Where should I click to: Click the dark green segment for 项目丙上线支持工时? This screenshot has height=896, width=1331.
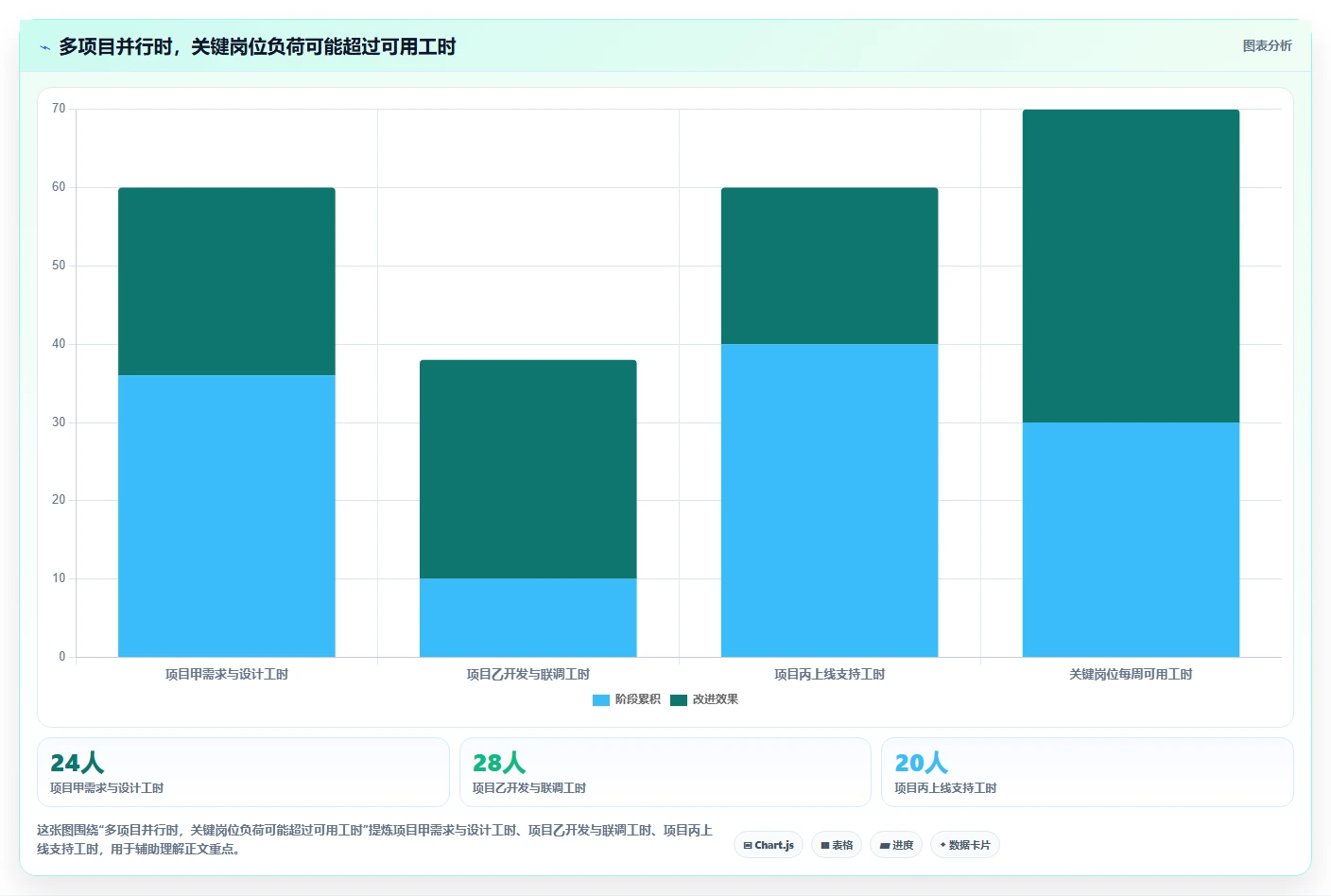coord(830,266)
